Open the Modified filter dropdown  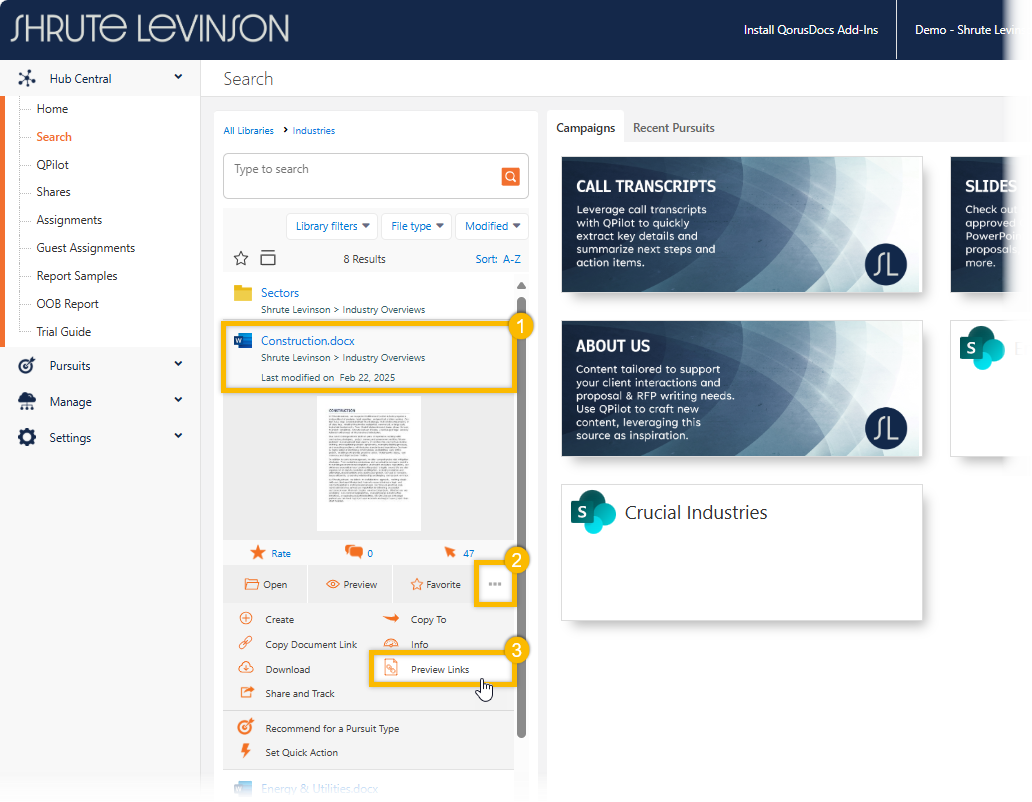[x=491, y=226]
